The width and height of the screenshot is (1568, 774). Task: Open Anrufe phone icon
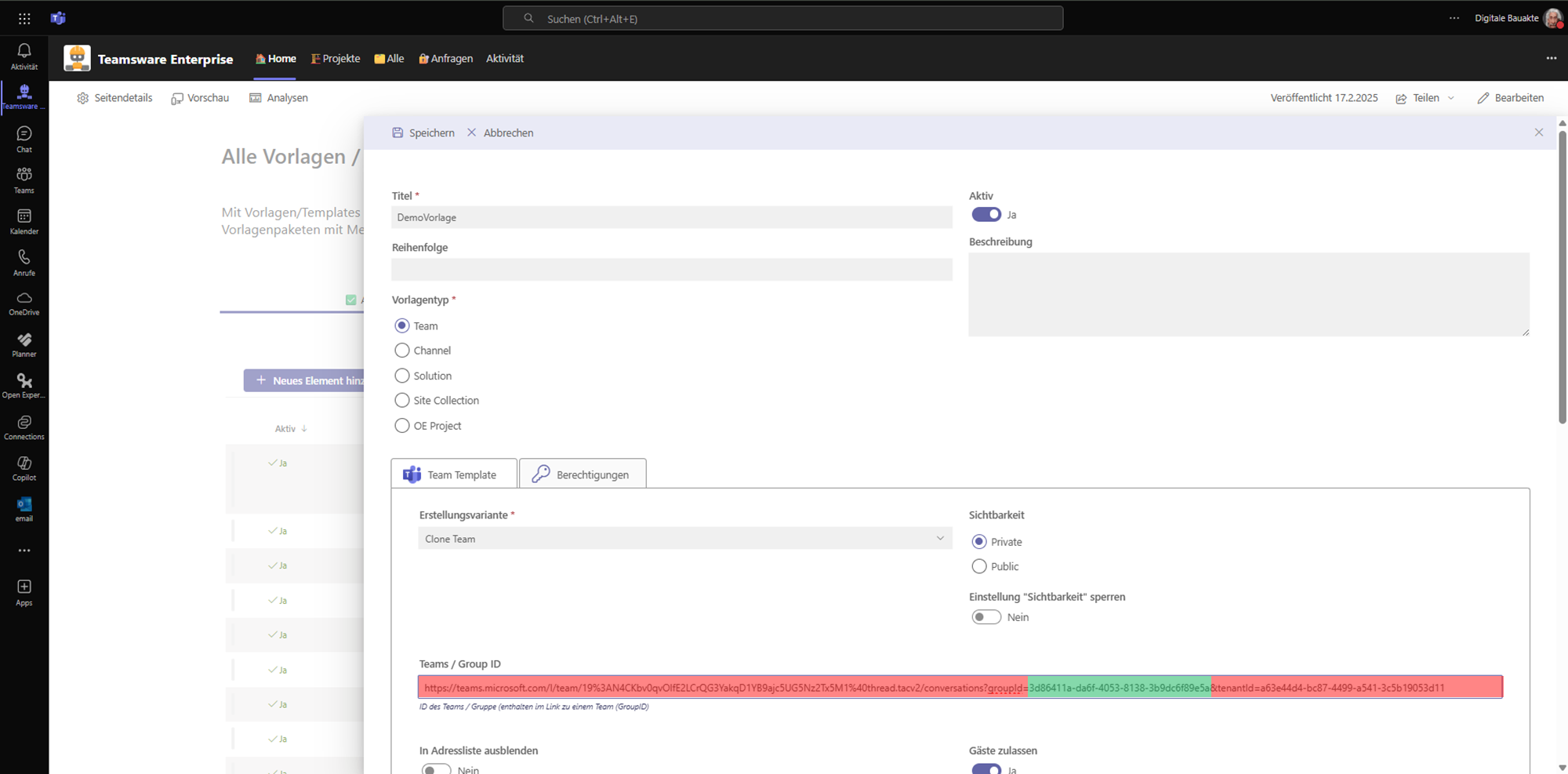tap(24, 262)
